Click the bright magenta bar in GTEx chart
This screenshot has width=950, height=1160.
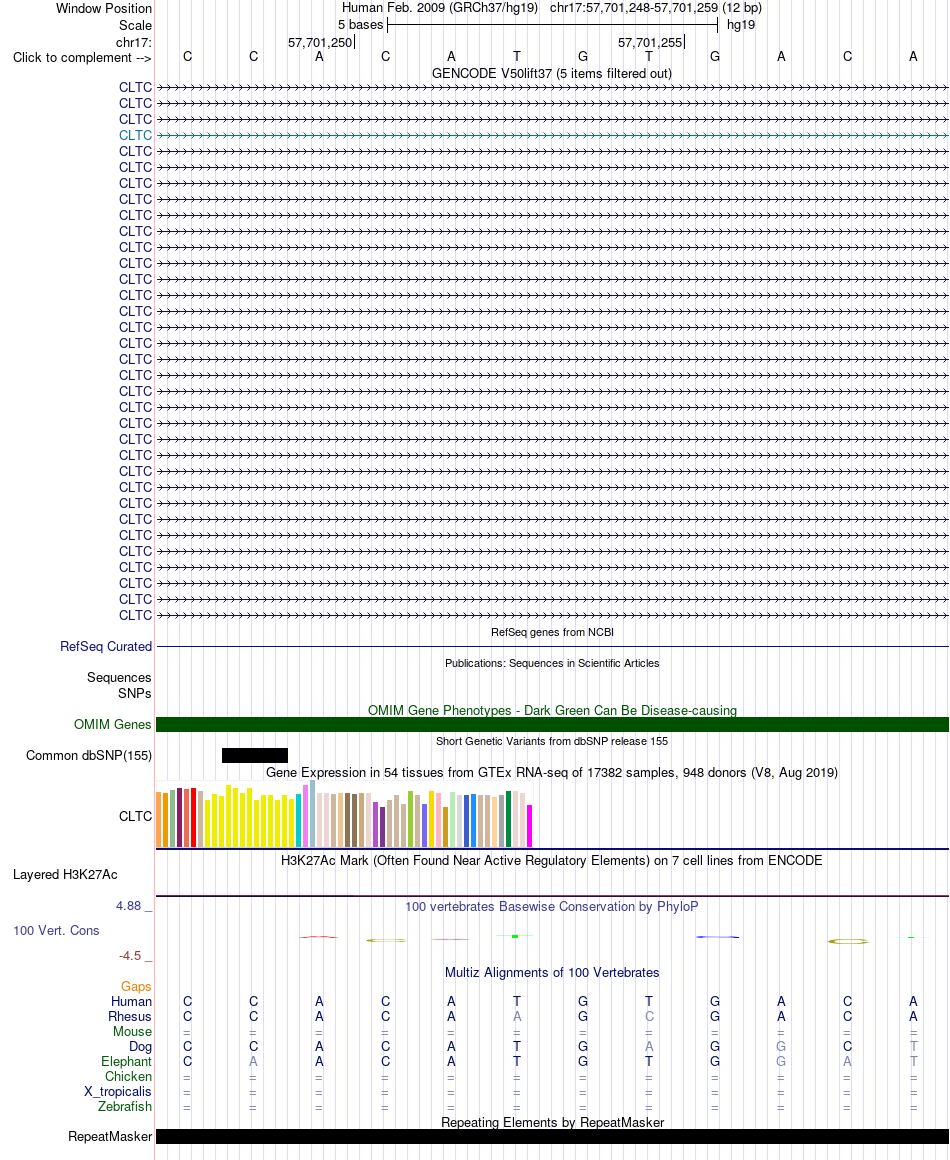point(530,826)
